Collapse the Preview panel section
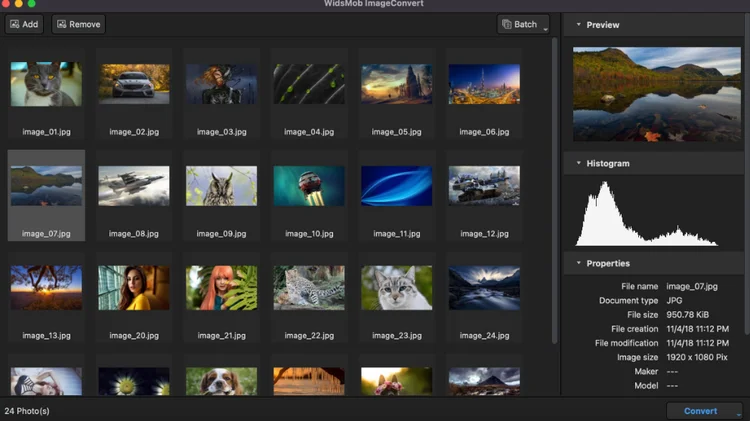The height and width of the screenshot is (421, 750). pyautogui.click(x=578, y=24)
